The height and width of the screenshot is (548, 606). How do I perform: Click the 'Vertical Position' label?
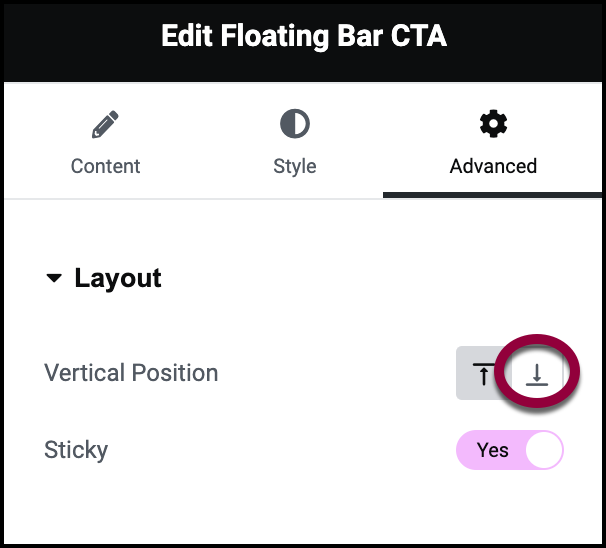click(x=131, y=373)
